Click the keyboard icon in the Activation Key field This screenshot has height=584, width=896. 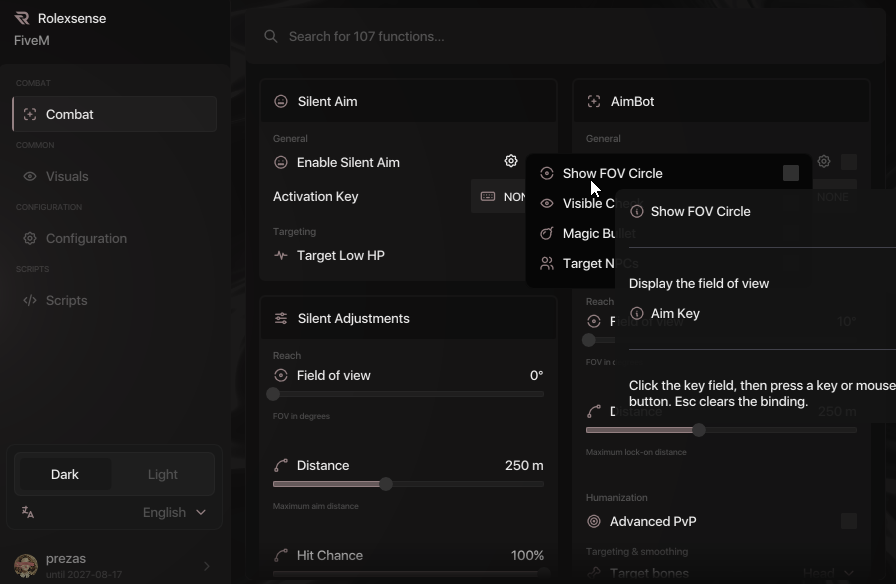(x=487, y=197)
